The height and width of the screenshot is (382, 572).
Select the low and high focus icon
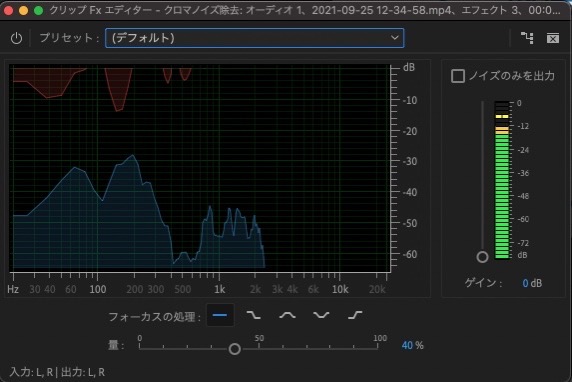pyautogui.click(x=321, y=315)
